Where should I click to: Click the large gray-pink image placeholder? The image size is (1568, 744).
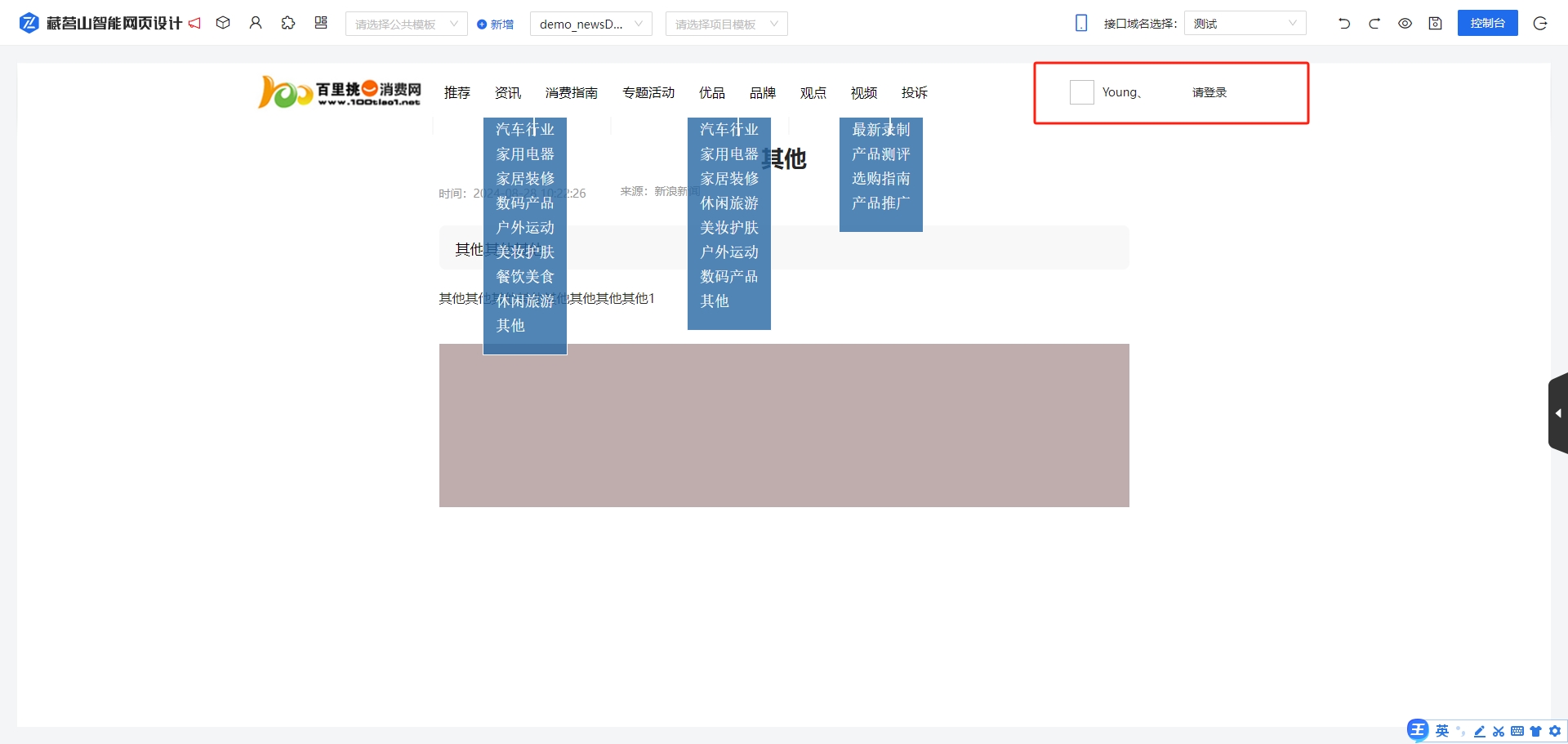pos(784,425)
